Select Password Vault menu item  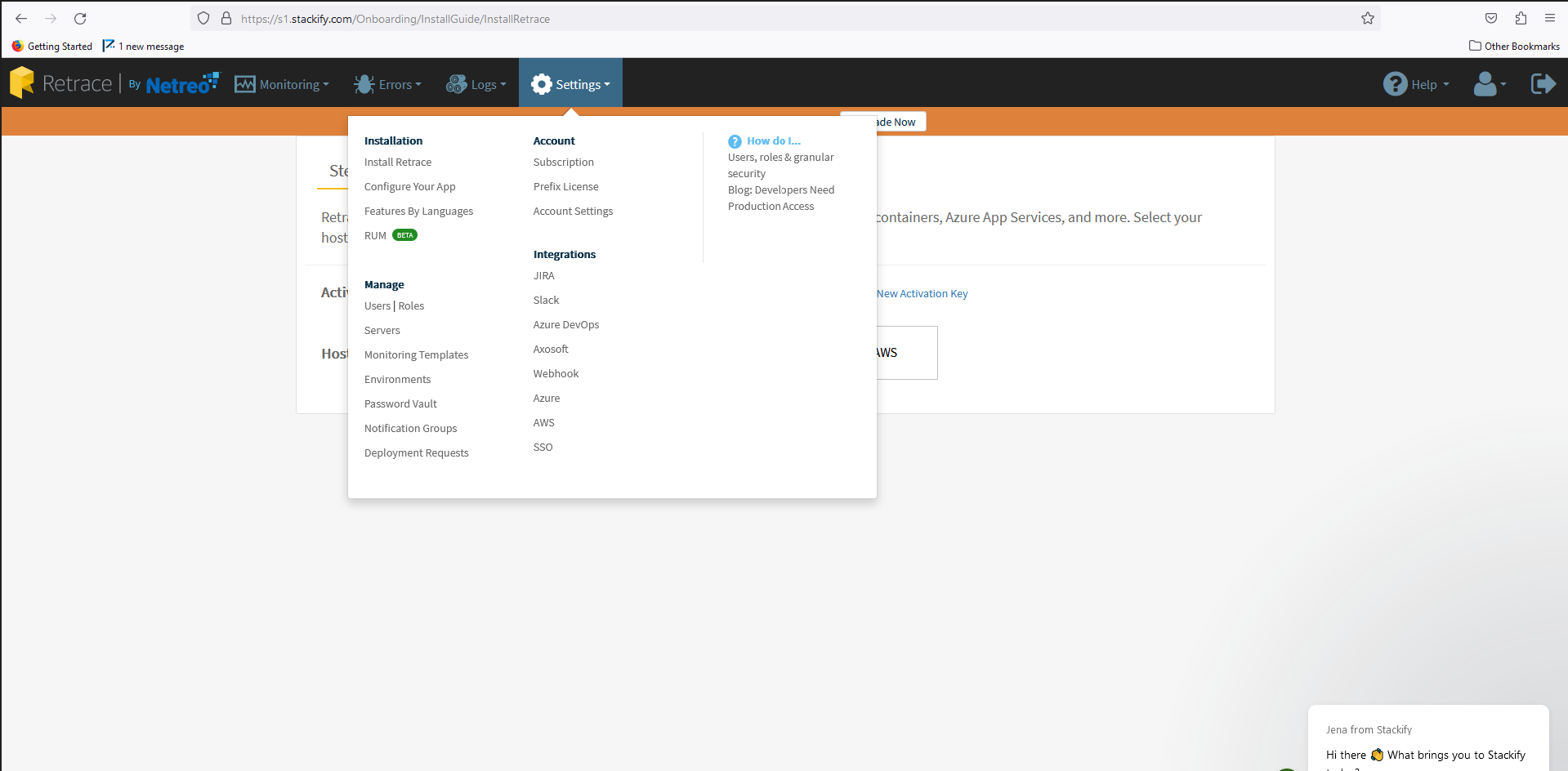tap(400, 404)
